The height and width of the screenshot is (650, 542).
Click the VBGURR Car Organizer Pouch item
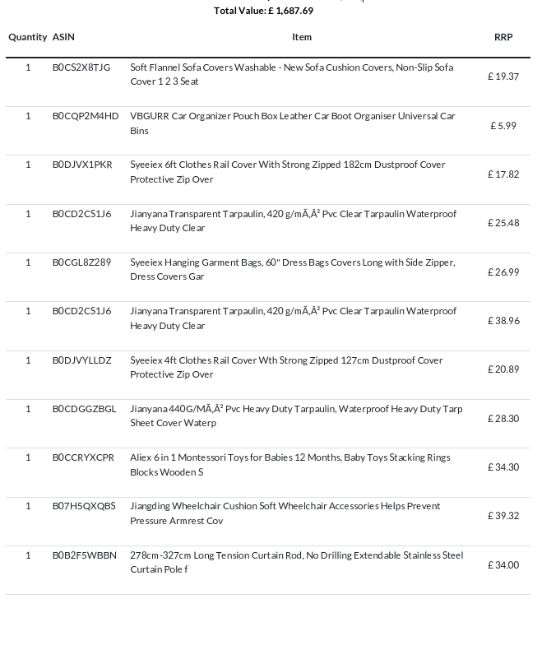[x=292, y=123]
